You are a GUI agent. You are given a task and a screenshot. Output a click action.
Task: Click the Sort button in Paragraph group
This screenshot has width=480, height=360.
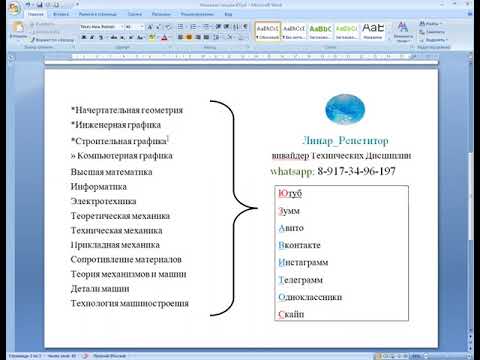(x=236, y=27)
